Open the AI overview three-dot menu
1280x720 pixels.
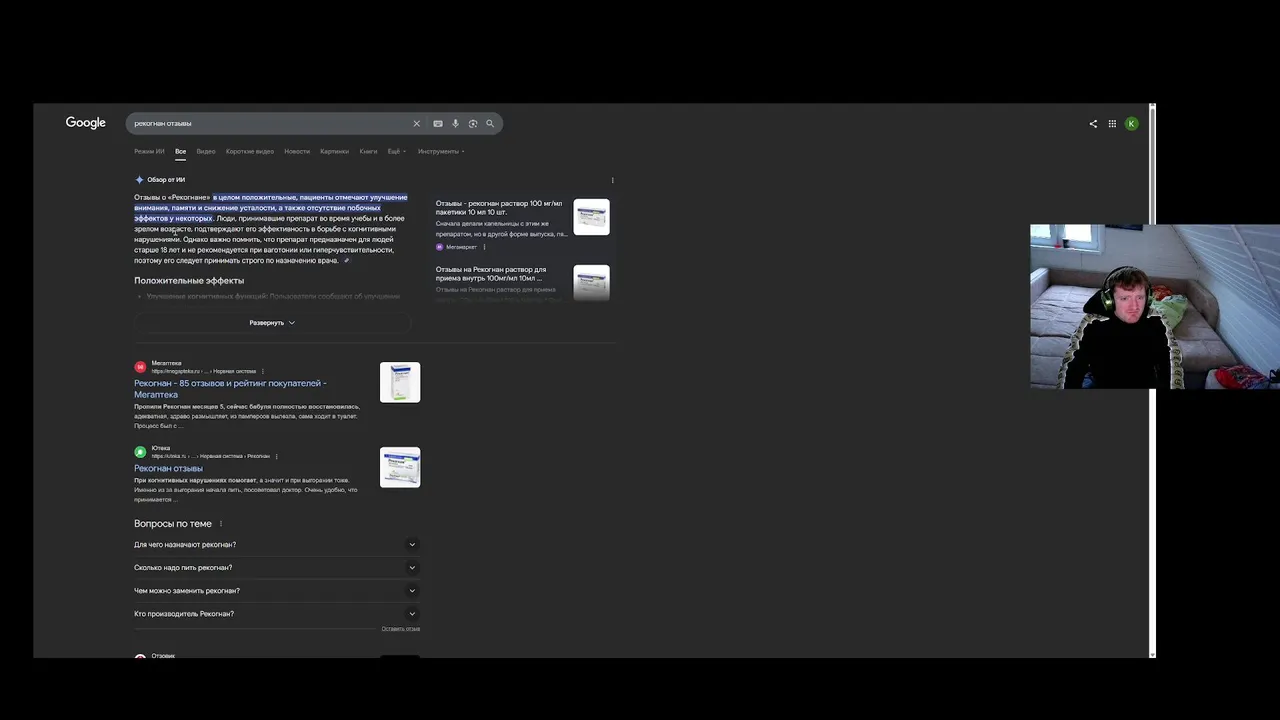(x=612, y=180)
